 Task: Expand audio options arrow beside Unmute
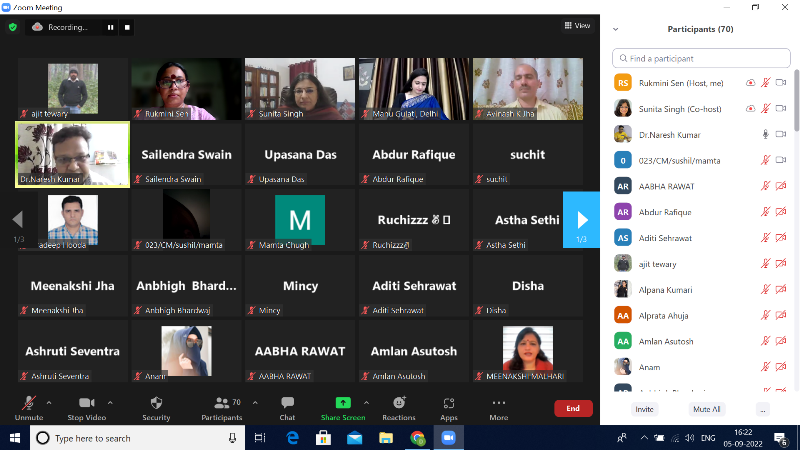pyautogui.click(x=51, y=402)
